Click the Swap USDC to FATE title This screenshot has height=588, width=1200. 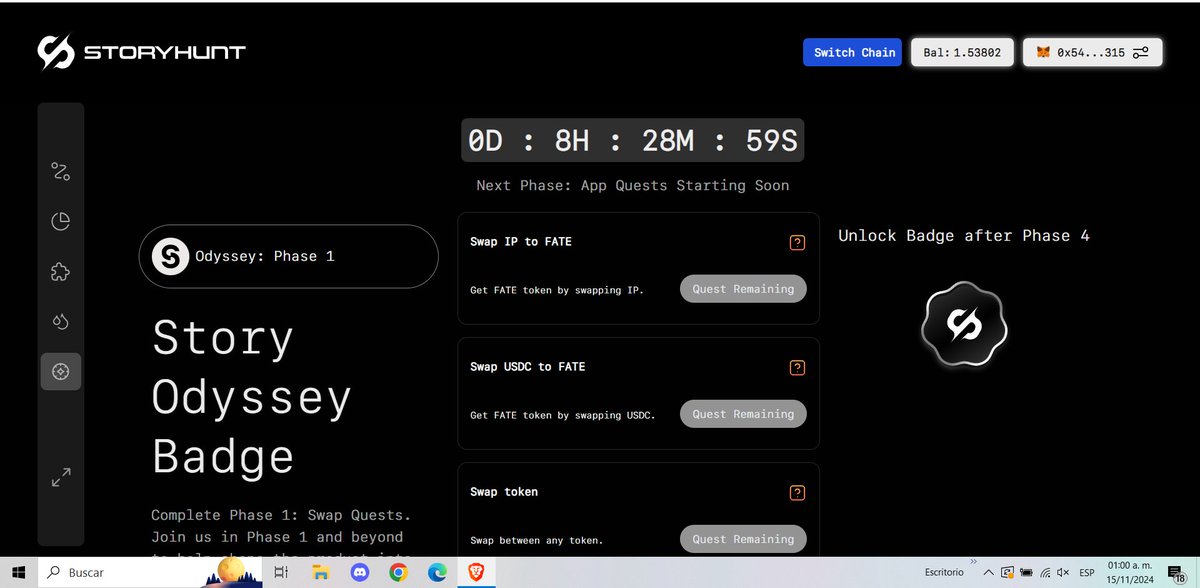coord(528,367)
